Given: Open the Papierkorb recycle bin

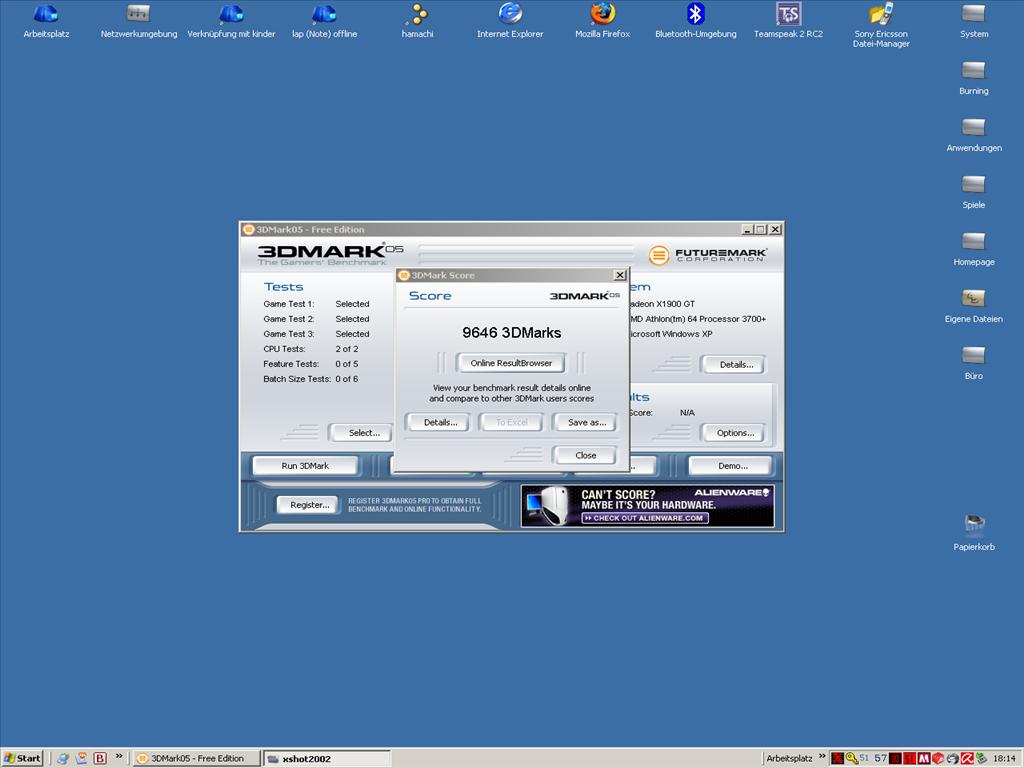Looking at the screenshot, I should click(x=974, y=532).
